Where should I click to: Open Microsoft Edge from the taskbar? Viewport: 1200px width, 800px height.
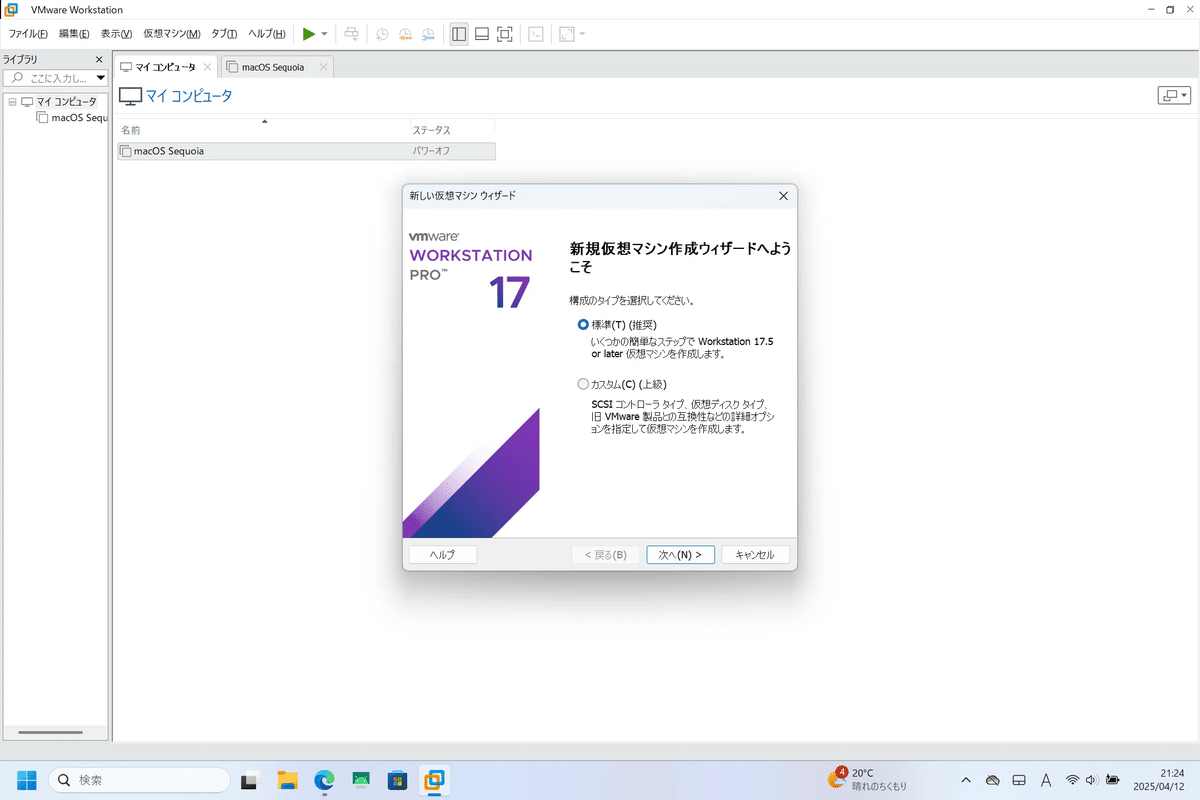click(324, 780)
